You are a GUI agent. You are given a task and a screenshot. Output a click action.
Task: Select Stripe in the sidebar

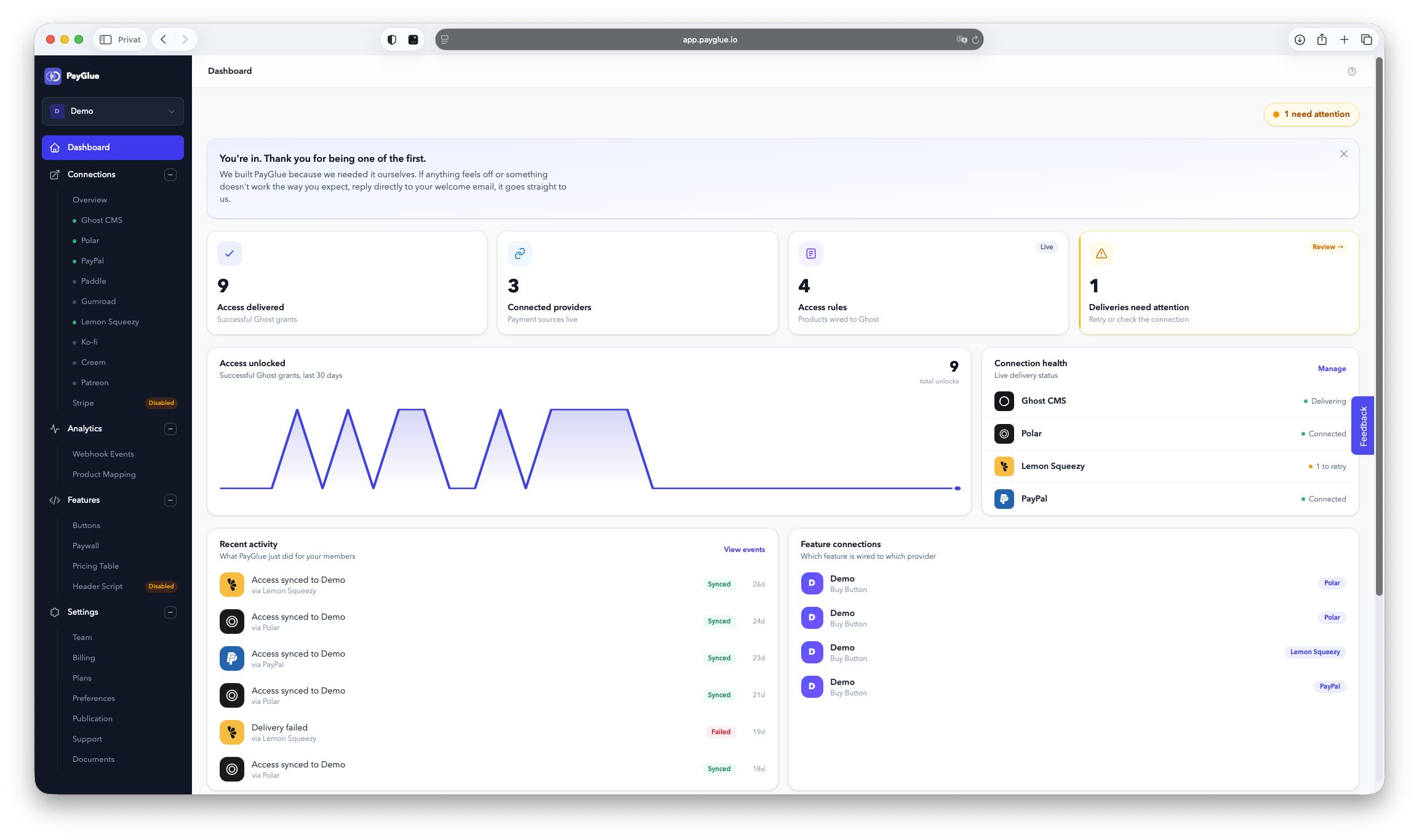83,403
